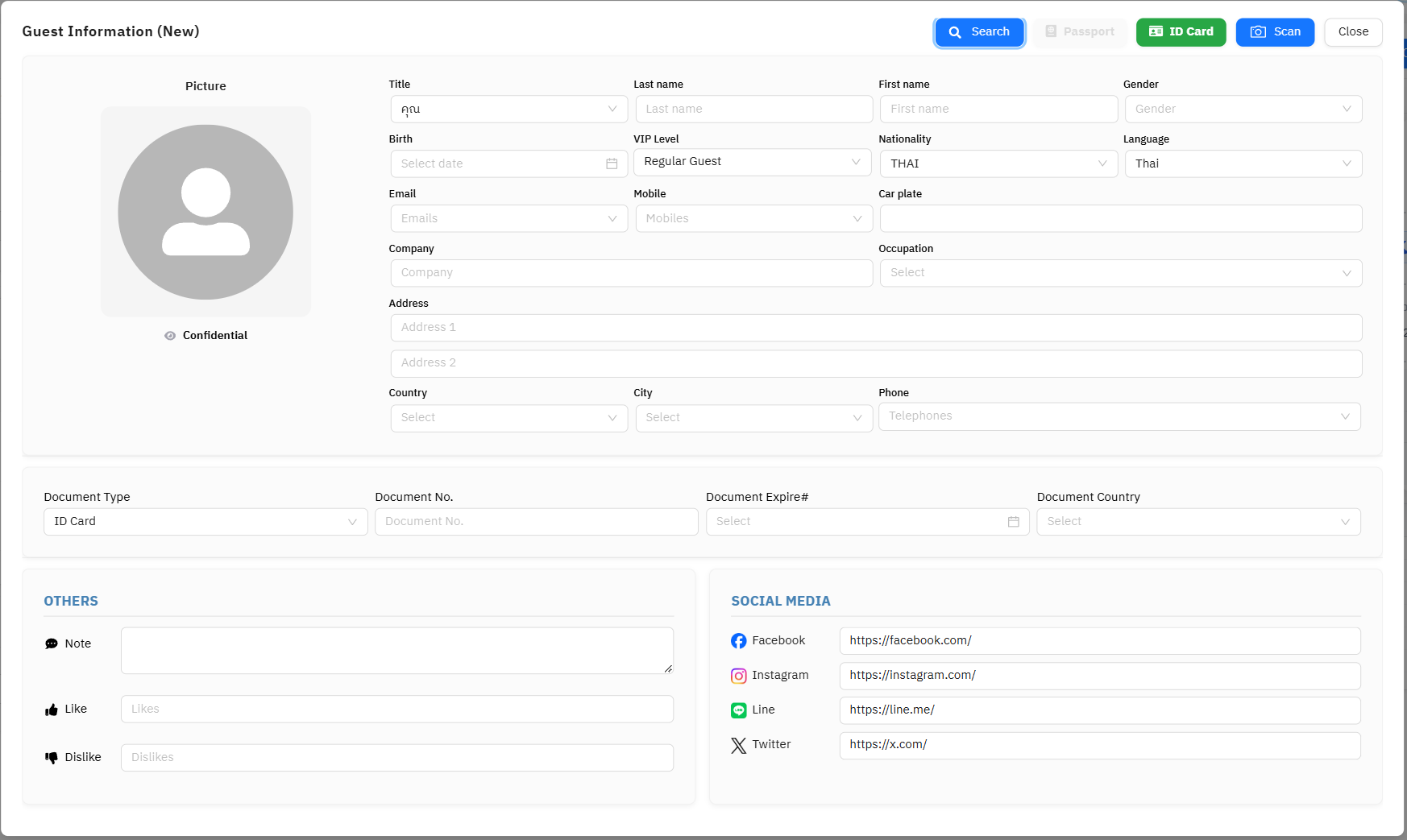
Task: Click the thumbs-down Dislike icon
Action: click(x=52, y=758)
